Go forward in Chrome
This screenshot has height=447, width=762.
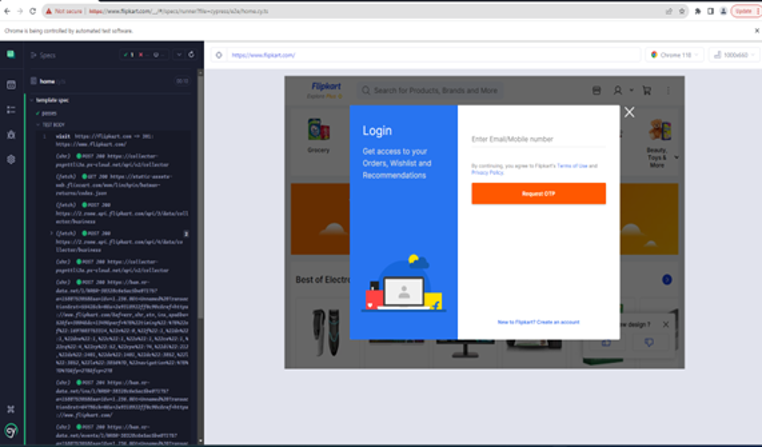(x=20, y=11)
